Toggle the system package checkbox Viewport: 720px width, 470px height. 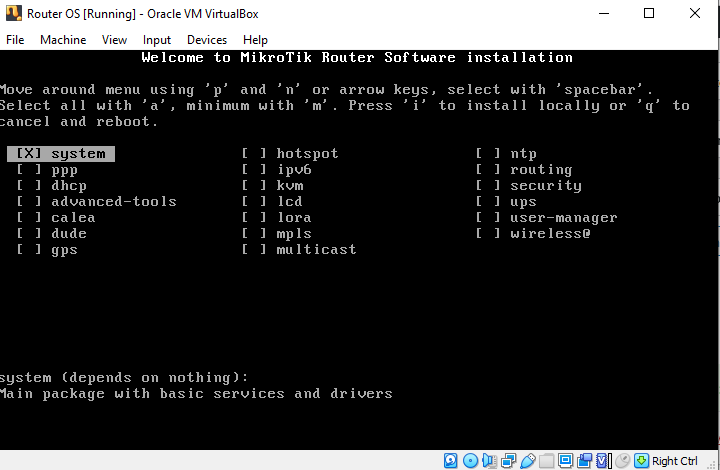point(29,153)
